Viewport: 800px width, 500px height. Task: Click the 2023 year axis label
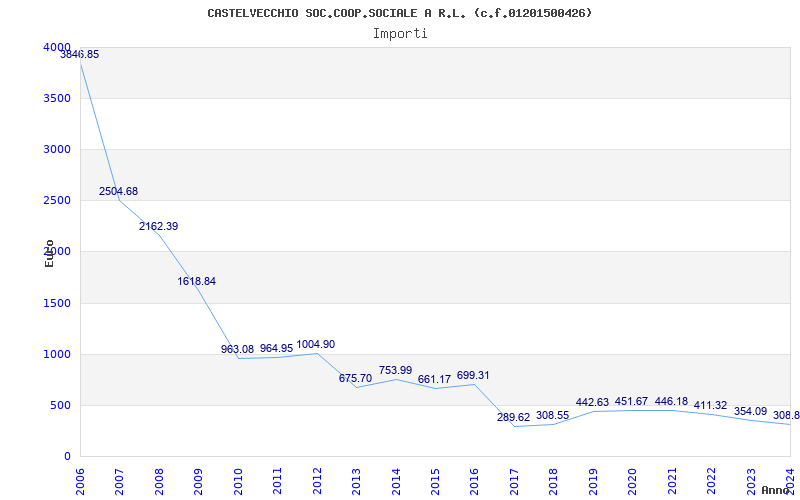pyautogui.click(x=751, y=482)
